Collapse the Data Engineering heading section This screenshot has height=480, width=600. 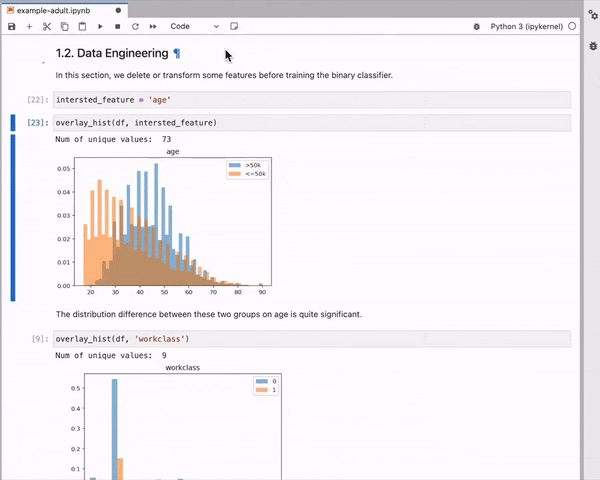point(43,62)
